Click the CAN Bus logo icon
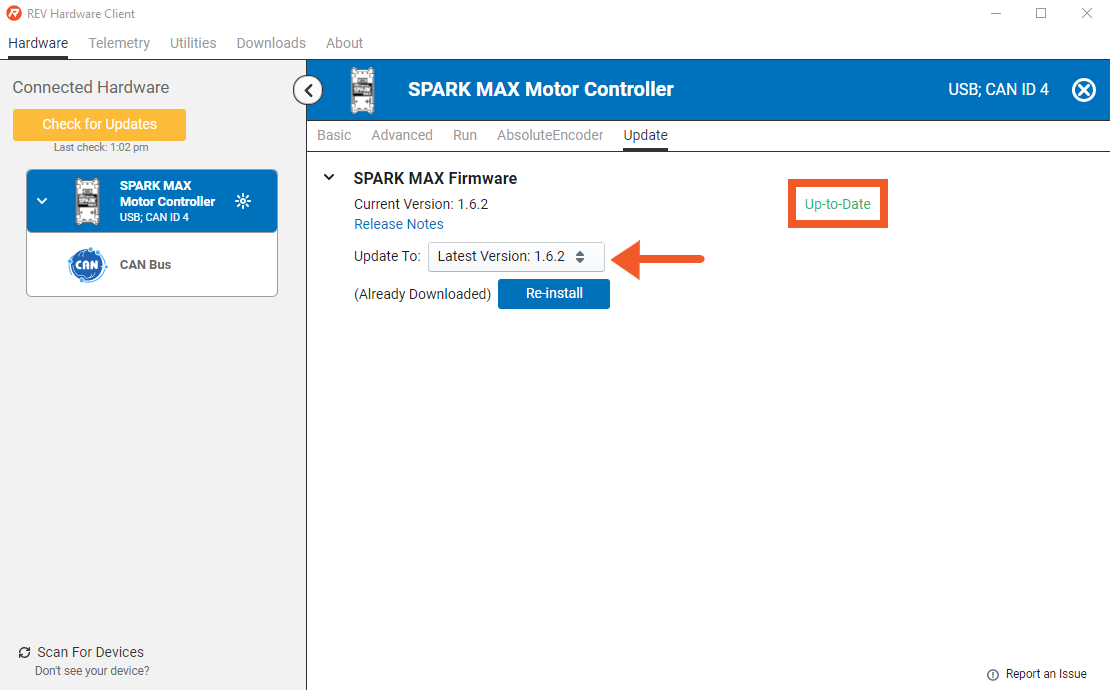This screenshot has height=690, width=1110. 87,265
